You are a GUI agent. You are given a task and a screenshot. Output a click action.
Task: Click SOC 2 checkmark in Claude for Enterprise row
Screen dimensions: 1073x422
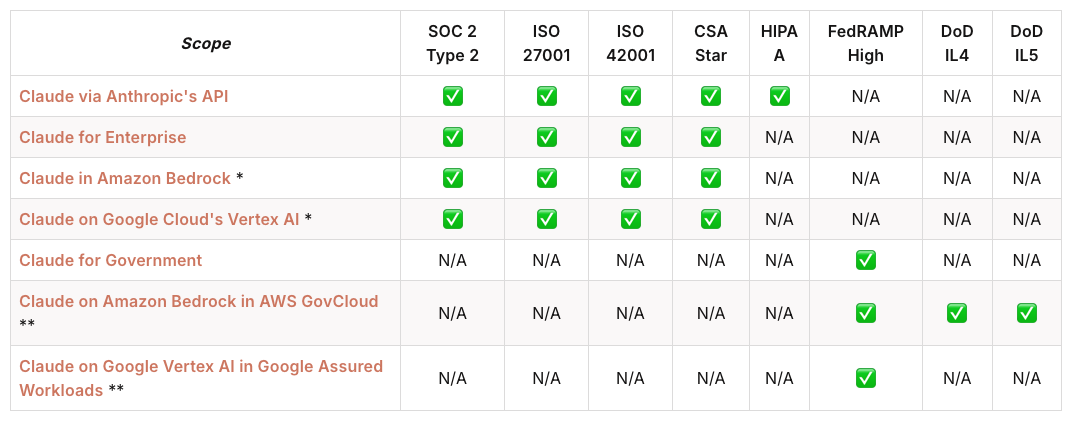click(452, 137)
